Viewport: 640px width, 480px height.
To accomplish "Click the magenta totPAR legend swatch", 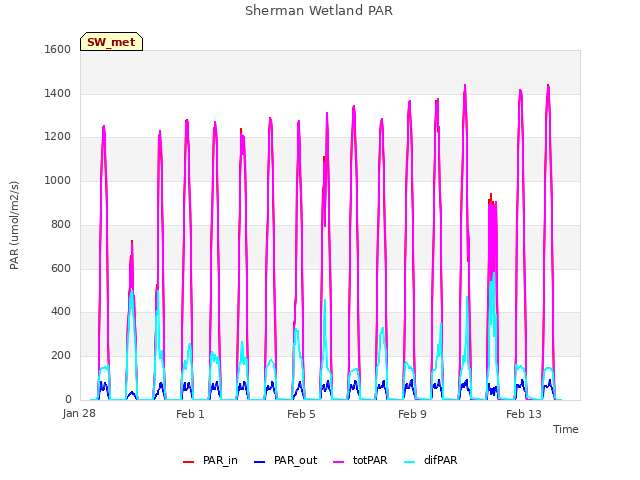I will 339,462.
